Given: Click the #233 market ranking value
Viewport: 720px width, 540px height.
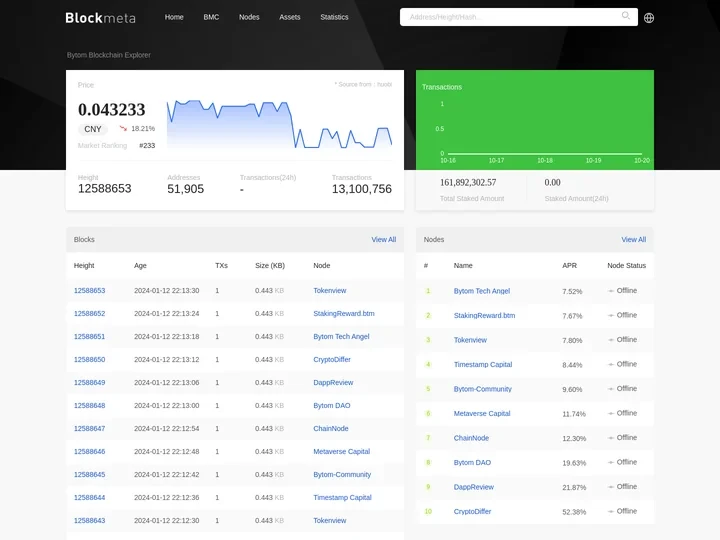Looking at the screenshot, I should [147, 145].
